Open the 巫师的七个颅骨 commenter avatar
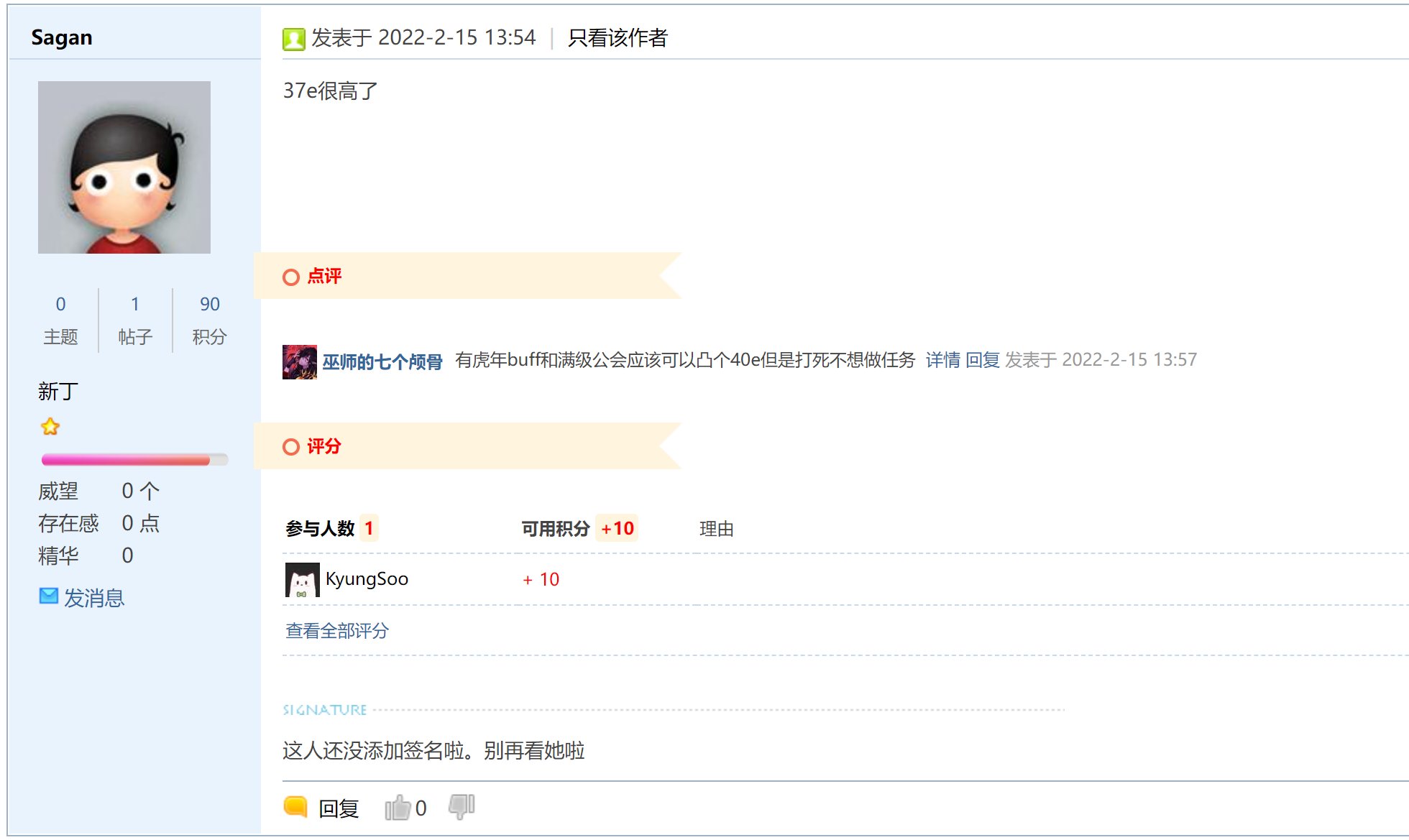Screen dimensions: 1409x840 pyautogui.click(x=299, y=361)
